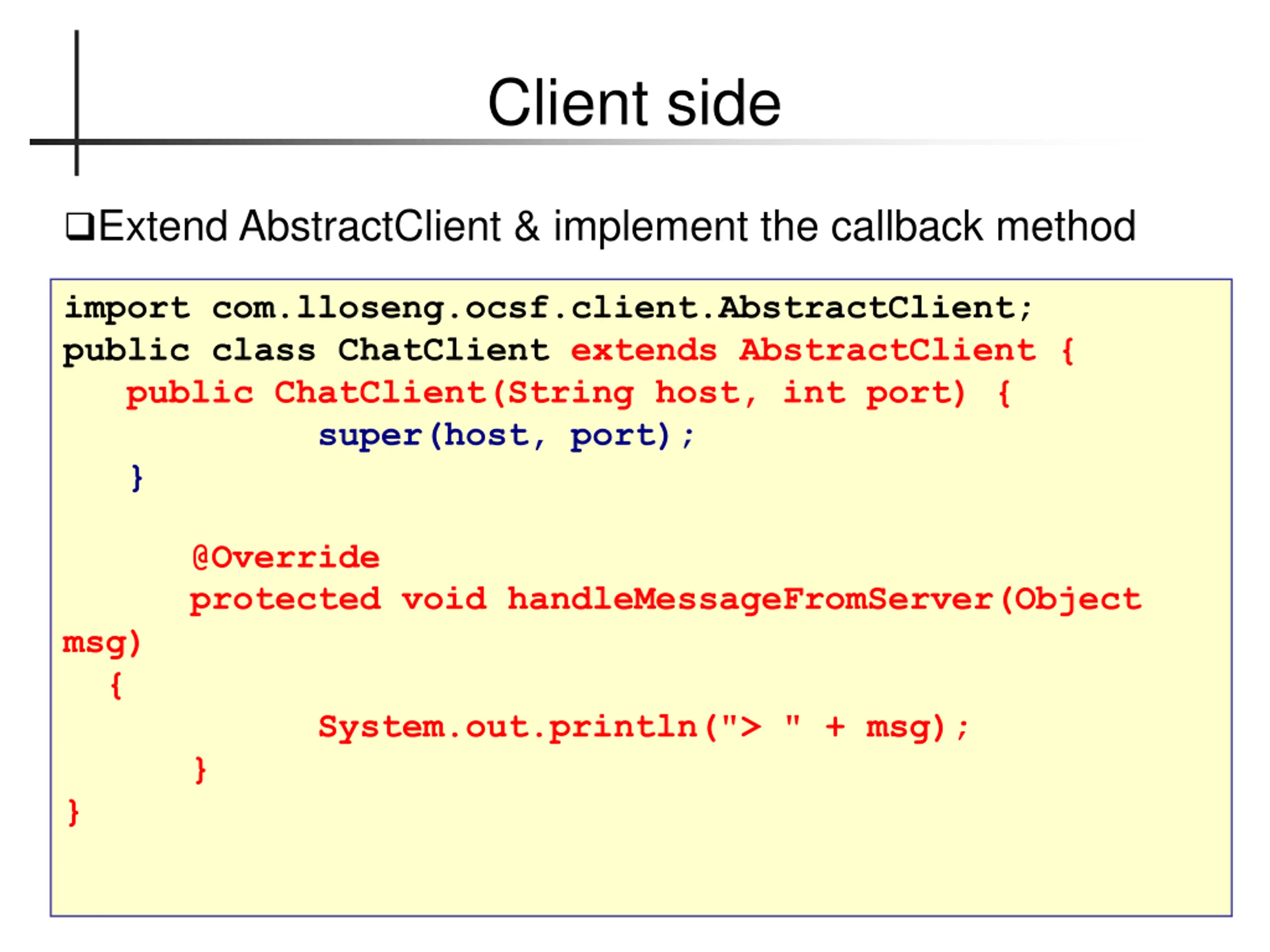Click the red 'extends AbstractClient {' text

pyautogui.click(x=822, y=351)
